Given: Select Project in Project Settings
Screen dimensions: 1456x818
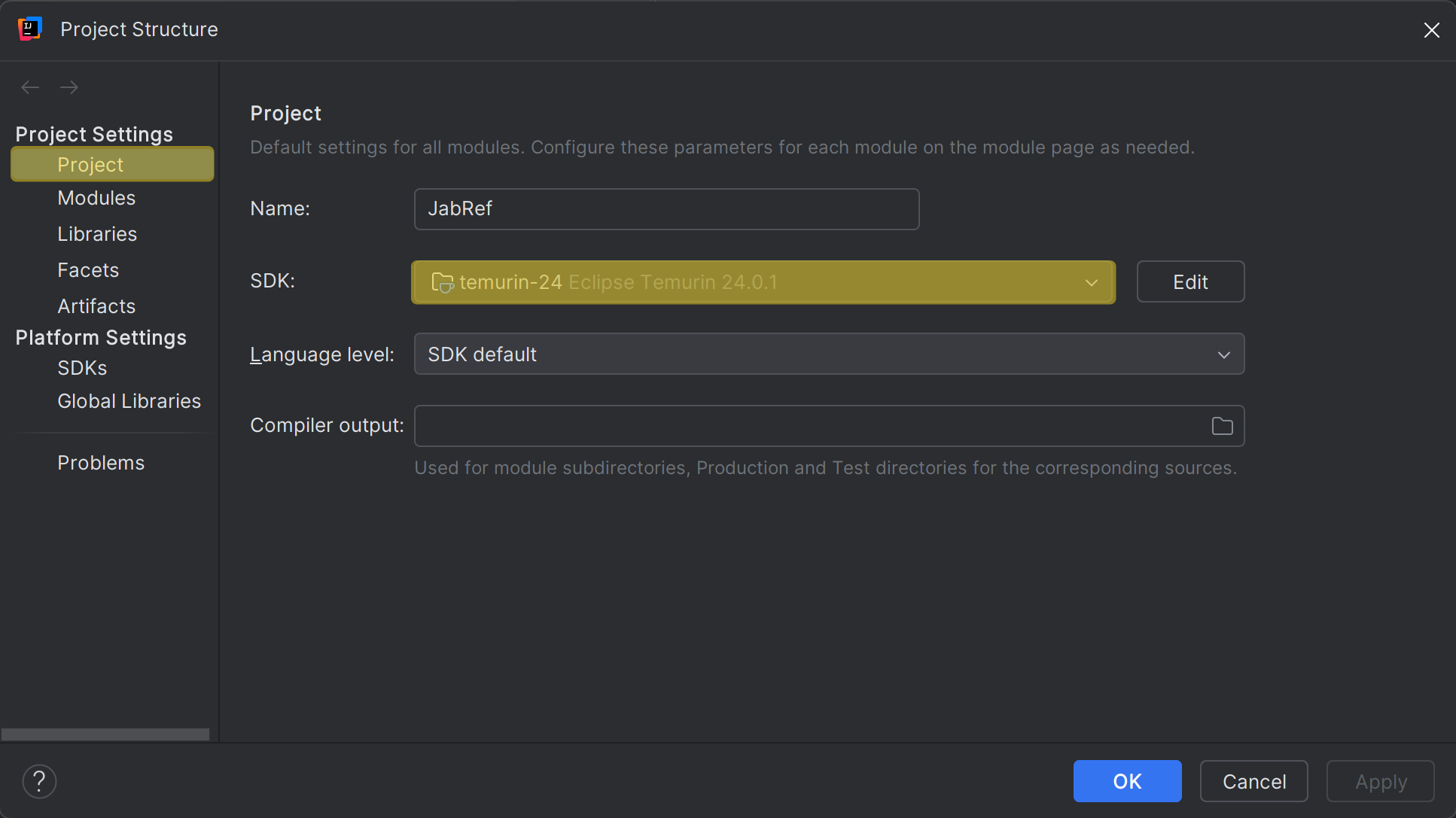Looking at the screenshot, I should pyautogui.click(x=112, y=164).
